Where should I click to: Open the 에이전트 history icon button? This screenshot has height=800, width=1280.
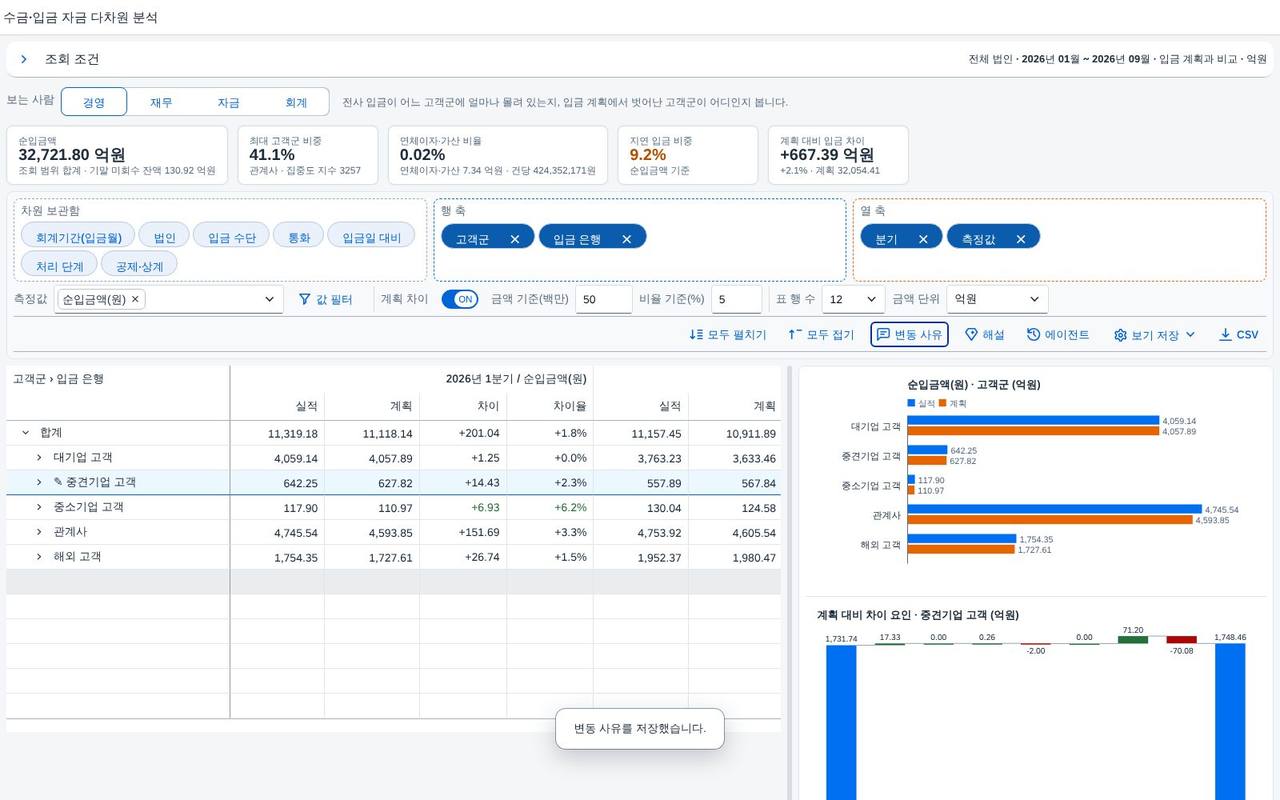pos(1058,335)
